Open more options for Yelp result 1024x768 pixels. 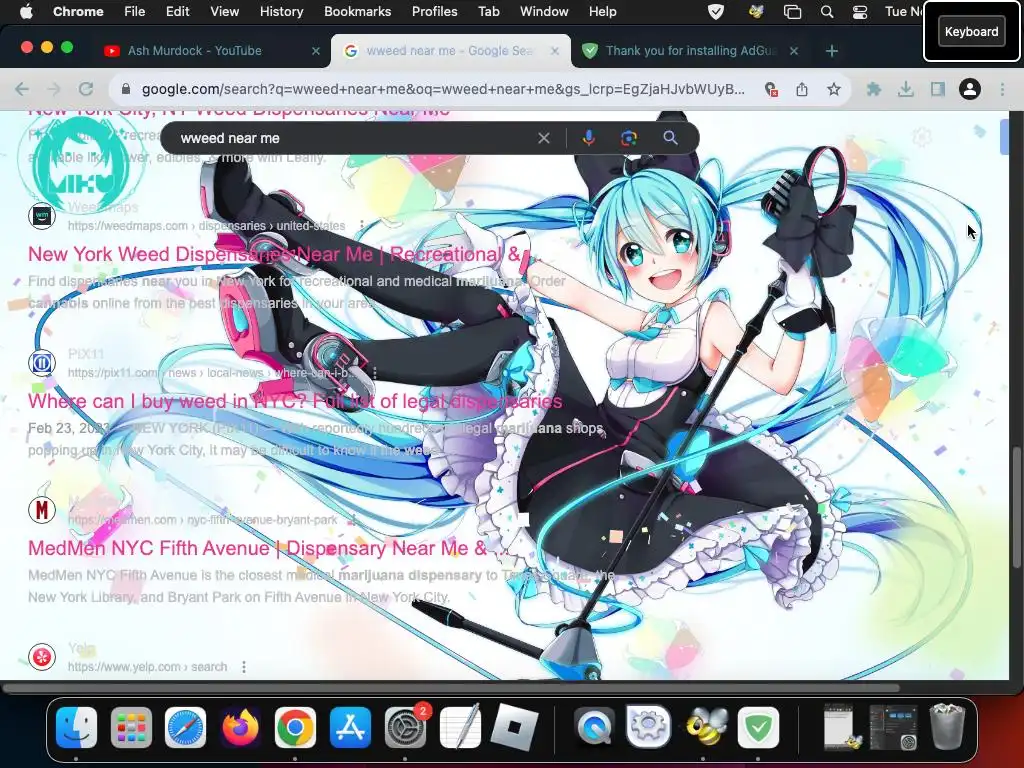244,667
